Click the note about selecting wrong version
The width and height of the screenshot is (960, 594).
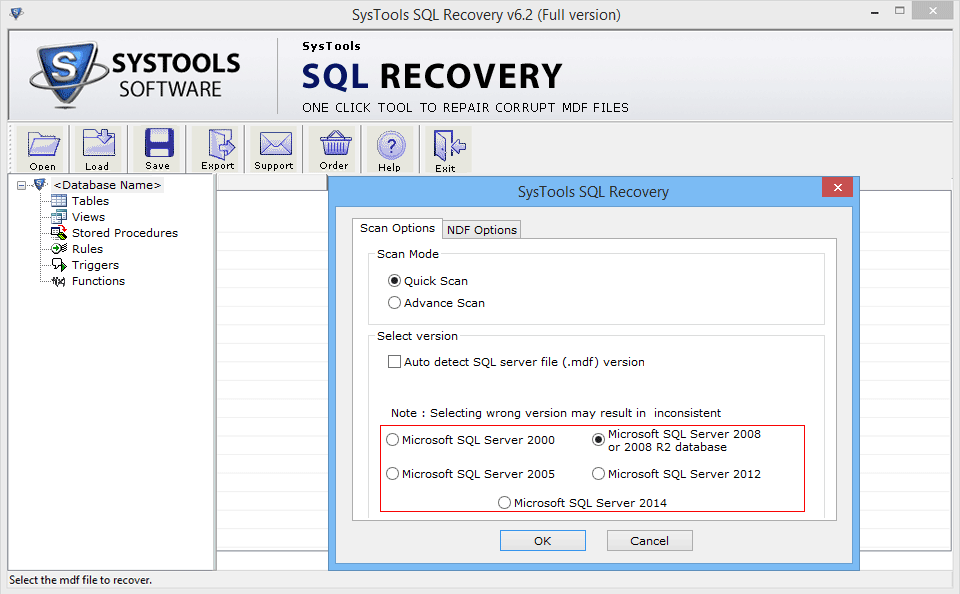(556, 413)
